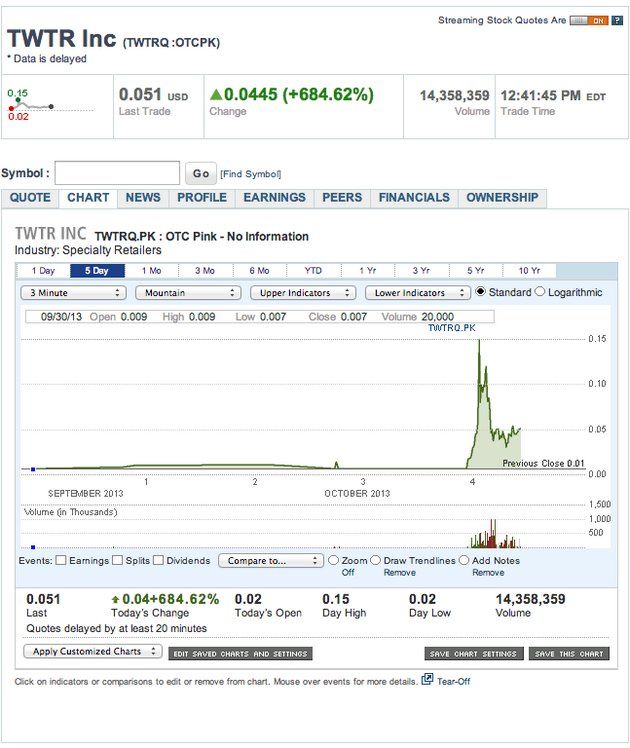
Task: Focus the Symbol input field
Action: (x=117, y=173)
